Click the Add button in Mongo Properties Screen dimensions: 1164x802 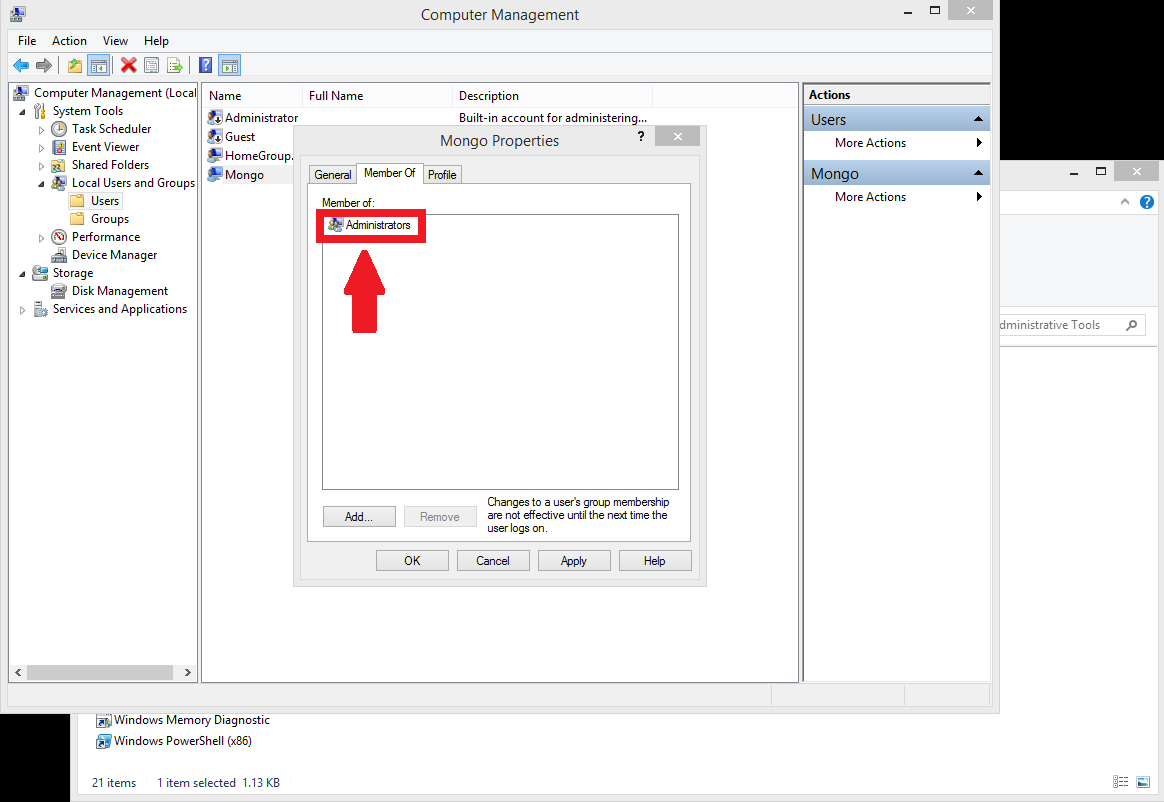[359, 516]
